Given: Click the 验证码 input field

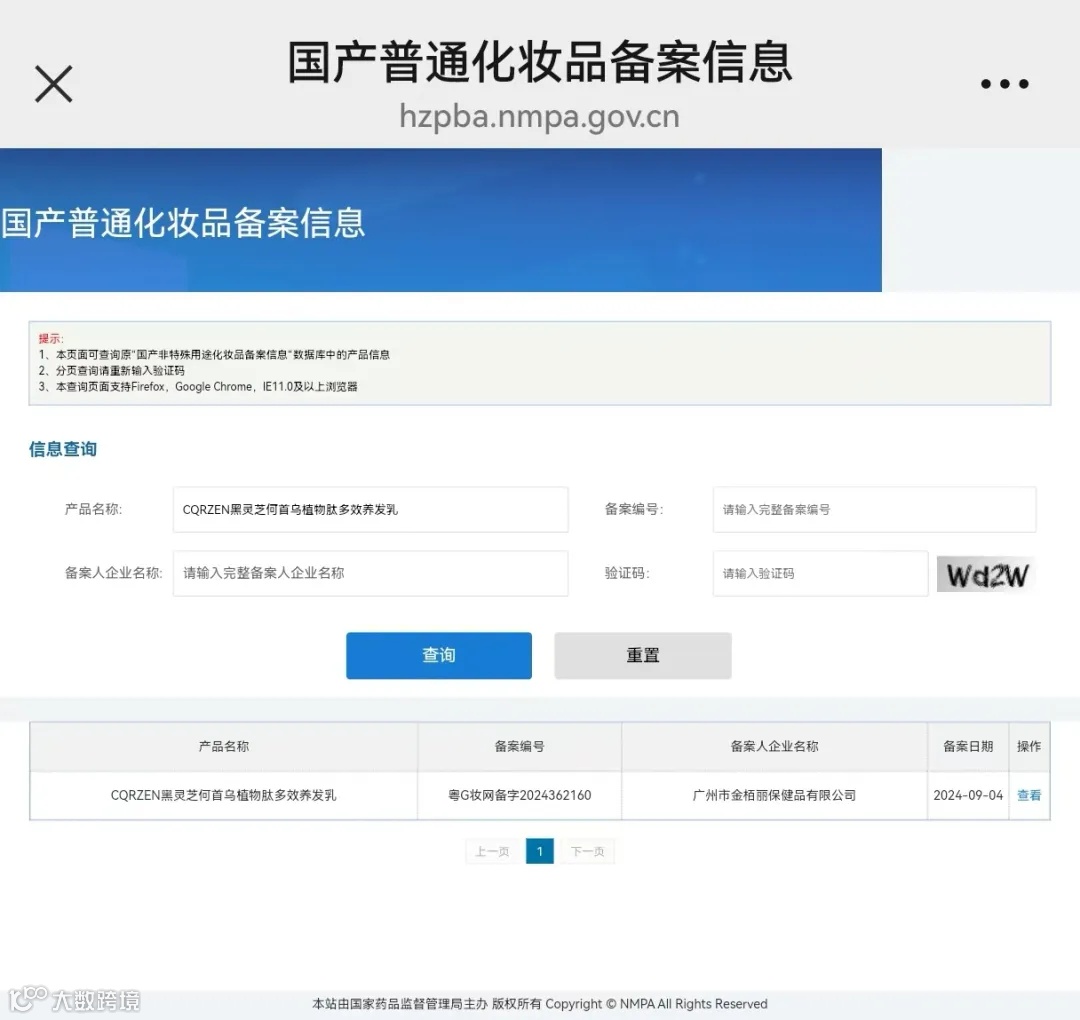Looking at the screenshot, I should [820, 573].
